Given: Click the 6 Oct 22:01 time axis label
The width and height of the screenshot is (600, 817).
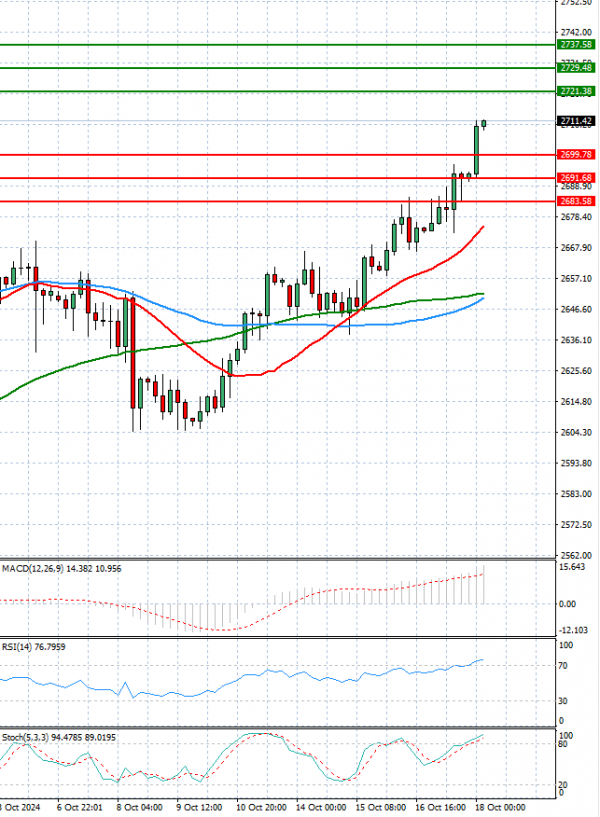Looking at the screenshot, I should [80, 807].
